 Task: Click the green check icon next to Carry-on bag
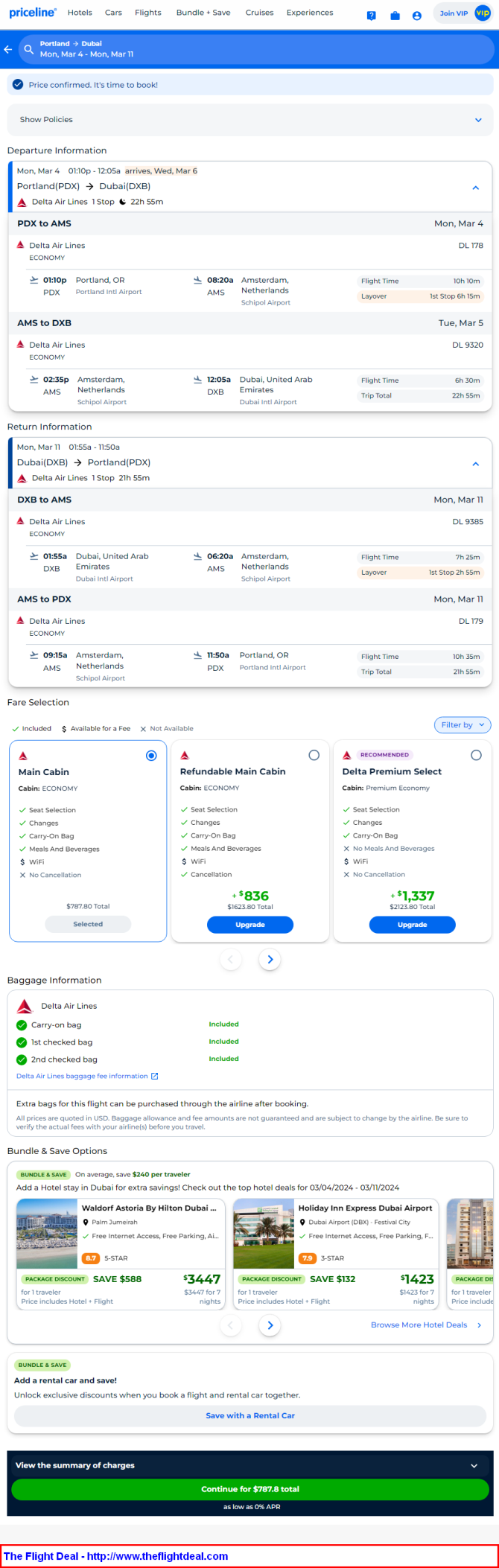(x=22, y=1025)
